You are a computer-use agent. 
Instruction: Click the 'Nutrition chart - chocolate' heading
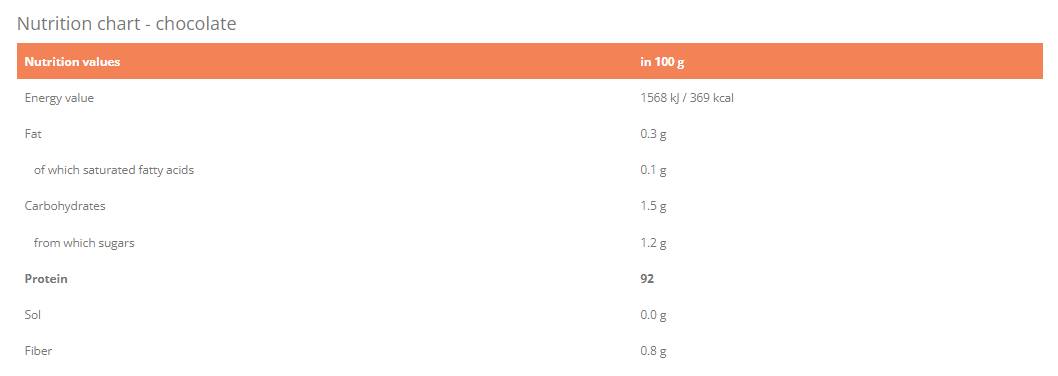point(126,24)
